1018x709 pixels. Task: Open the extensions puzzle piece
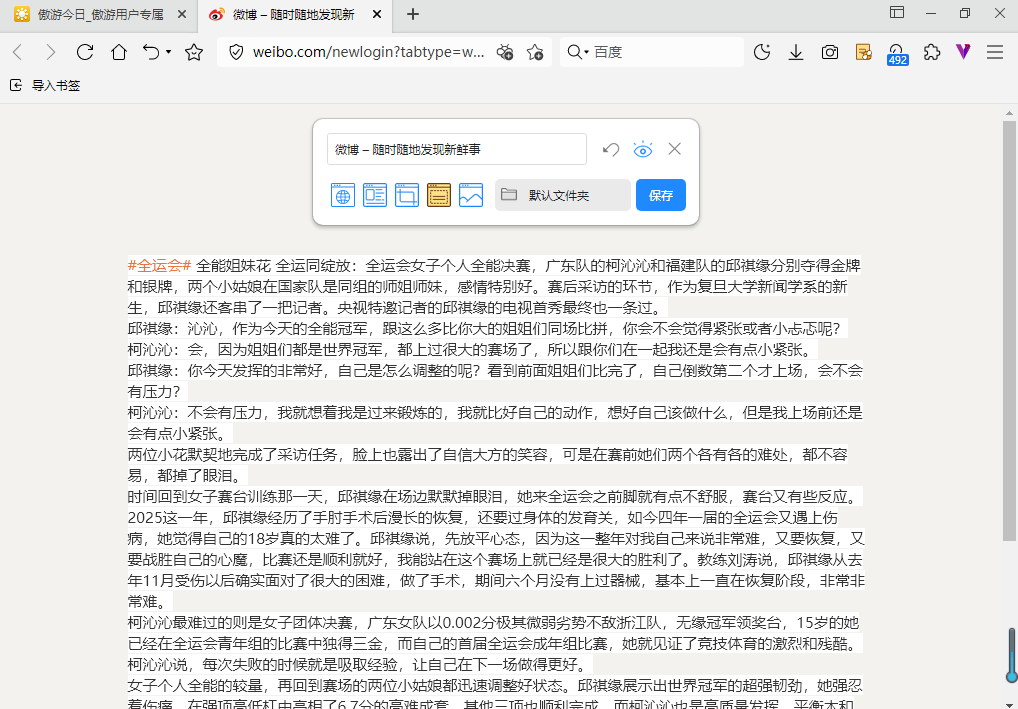(x=932, y=53)
